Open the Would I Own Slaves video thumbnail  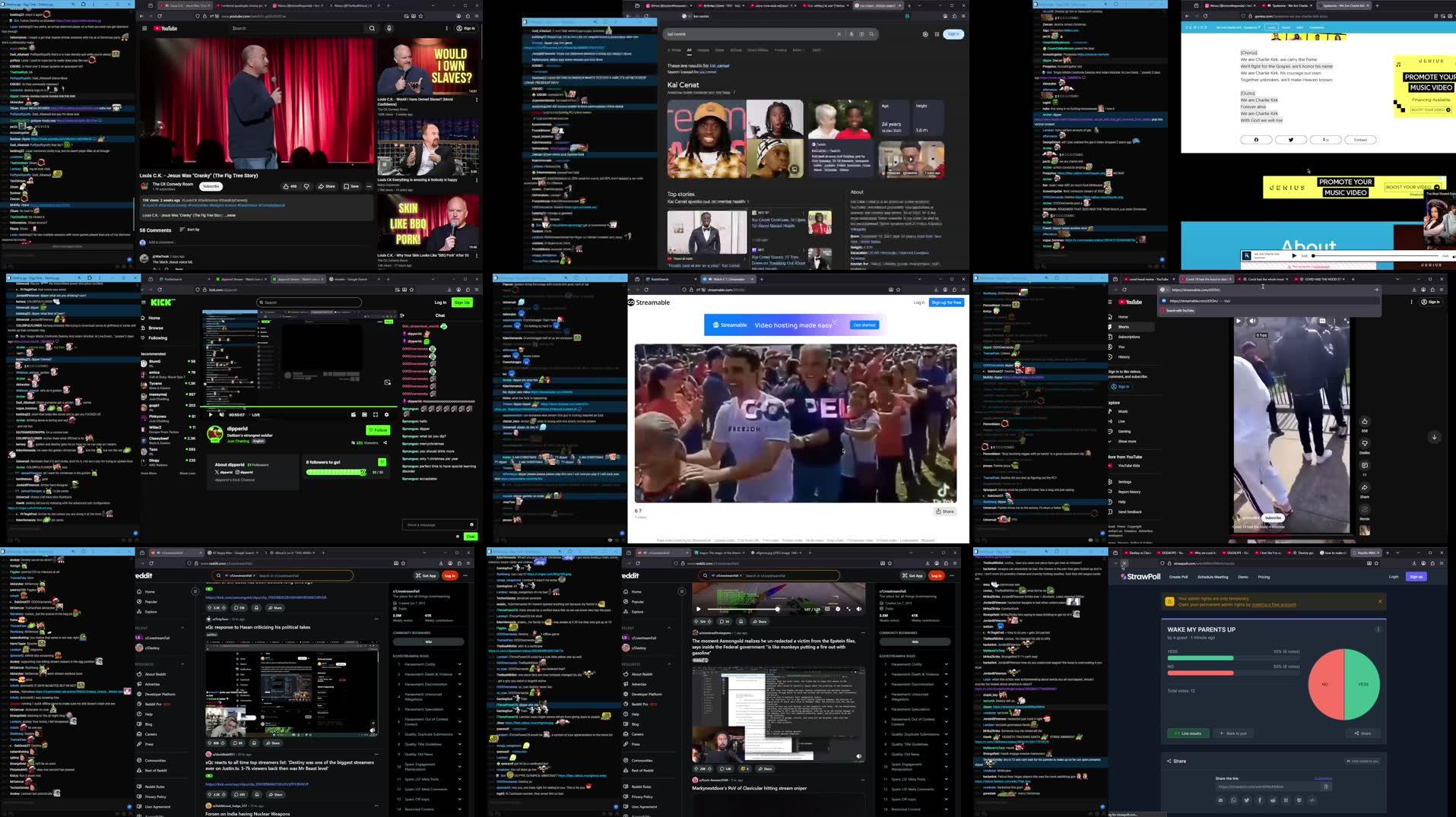point(428,67)
